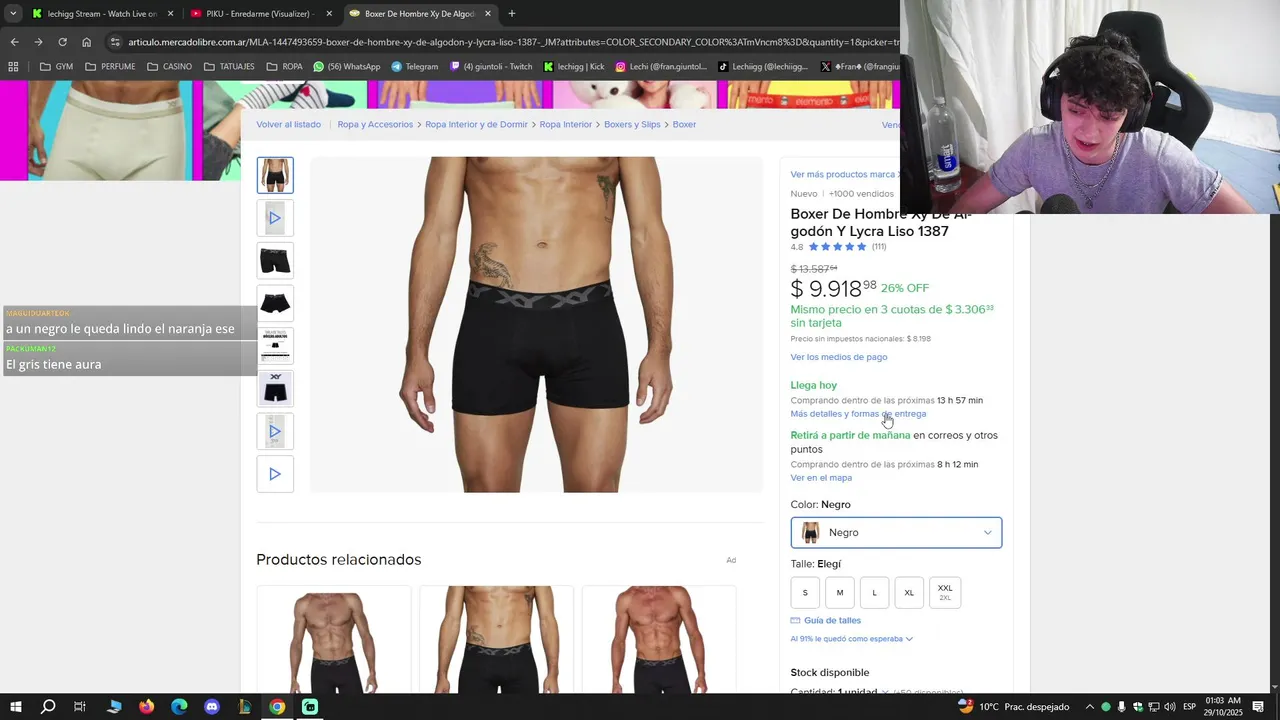Open the giuntoli - Twitch bookmark
The width and height of the screenshot is (1280, 720).
pyautogui.click(x=491, y=67)
